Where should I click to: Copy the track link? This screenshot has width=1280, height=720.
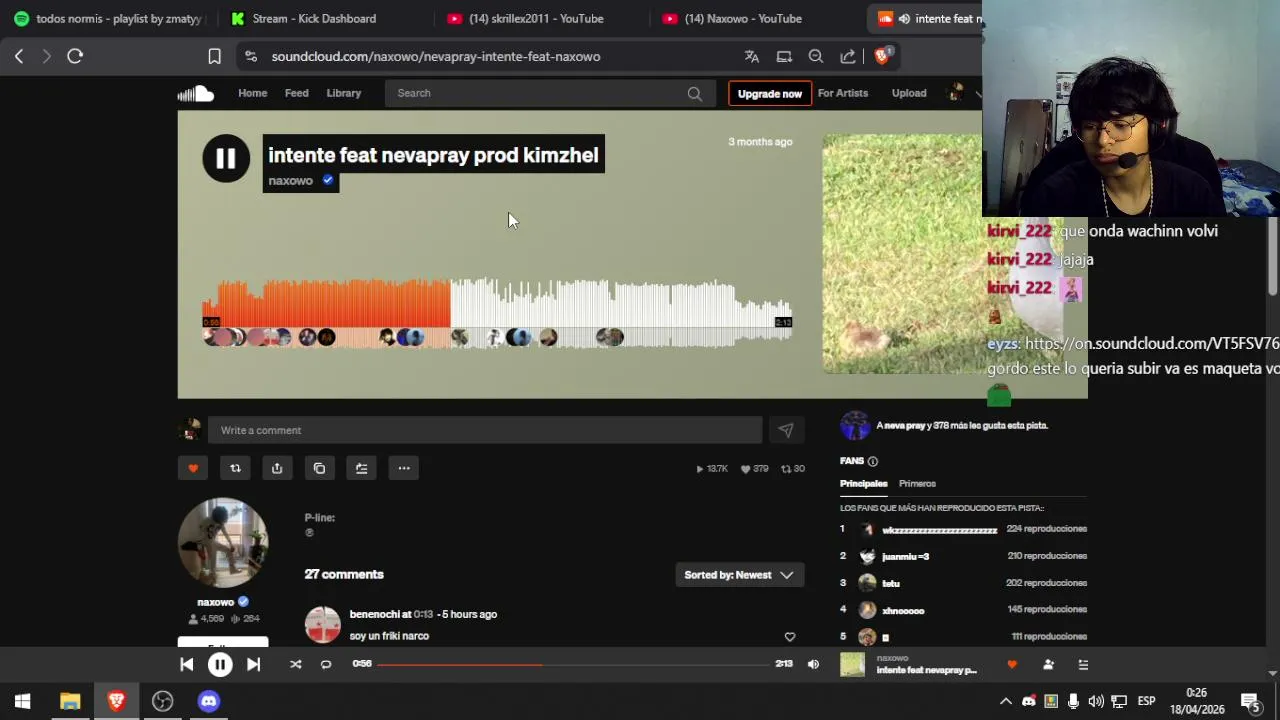(x=319, y=468)
